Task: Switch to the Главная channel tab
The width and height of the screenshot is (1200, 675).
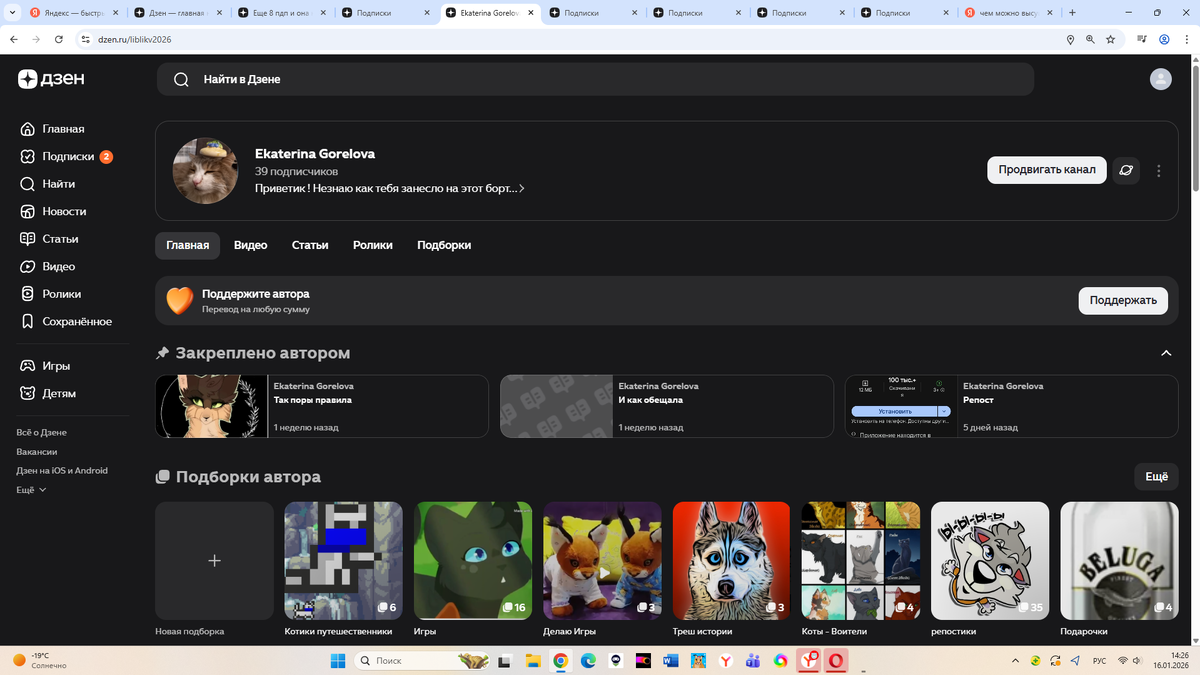Action: (187, 245)
